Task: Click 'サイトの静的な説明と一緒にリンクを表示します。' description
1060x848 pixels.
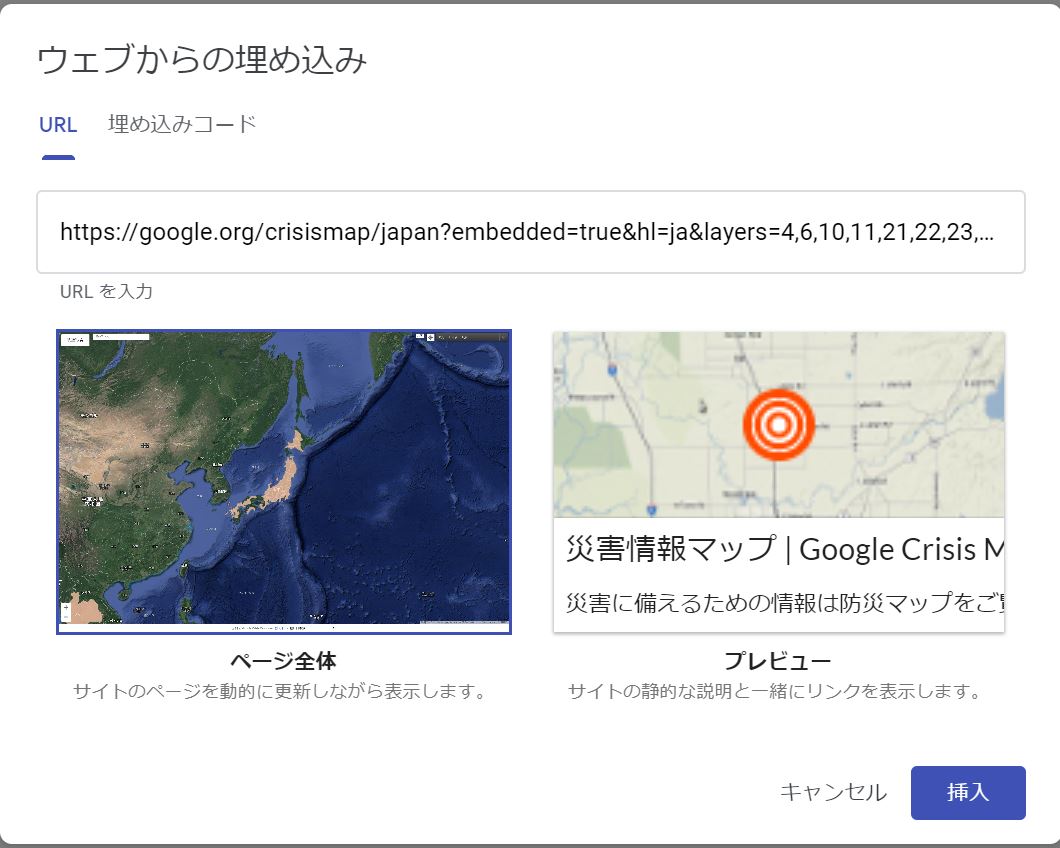Action: (x=775, y=692)
